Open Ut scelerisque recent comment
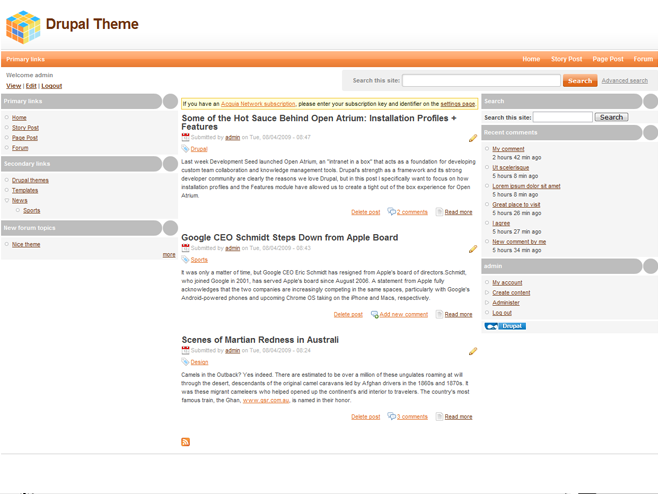Viewport: 658px width, 494px height. 510,167
